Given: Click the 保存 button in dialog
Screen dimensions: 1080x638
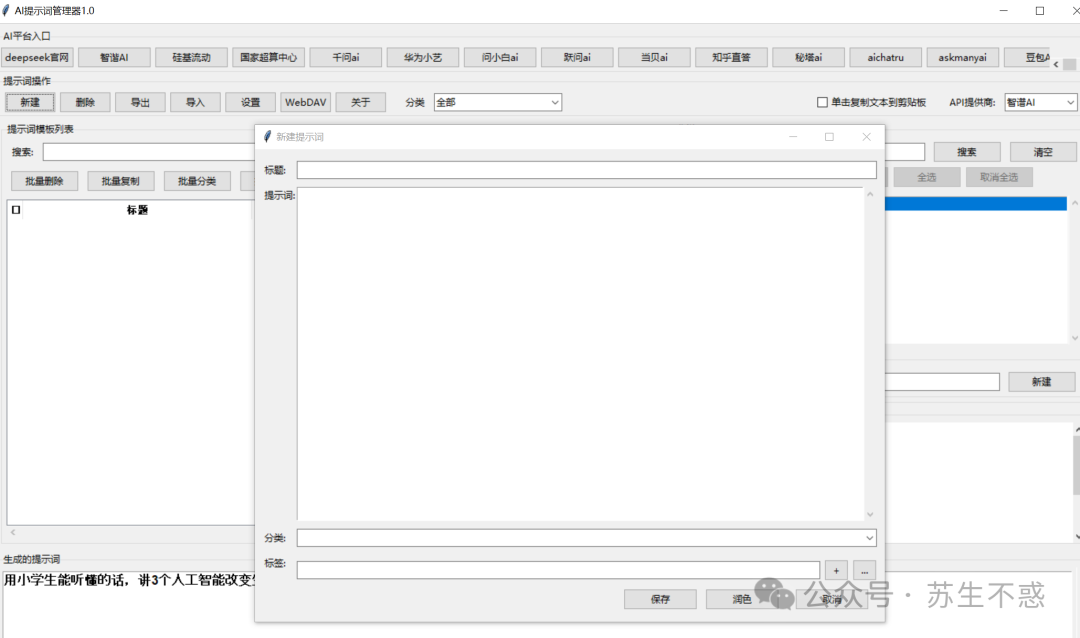Looking at the screenshot, I should point(661,599).
